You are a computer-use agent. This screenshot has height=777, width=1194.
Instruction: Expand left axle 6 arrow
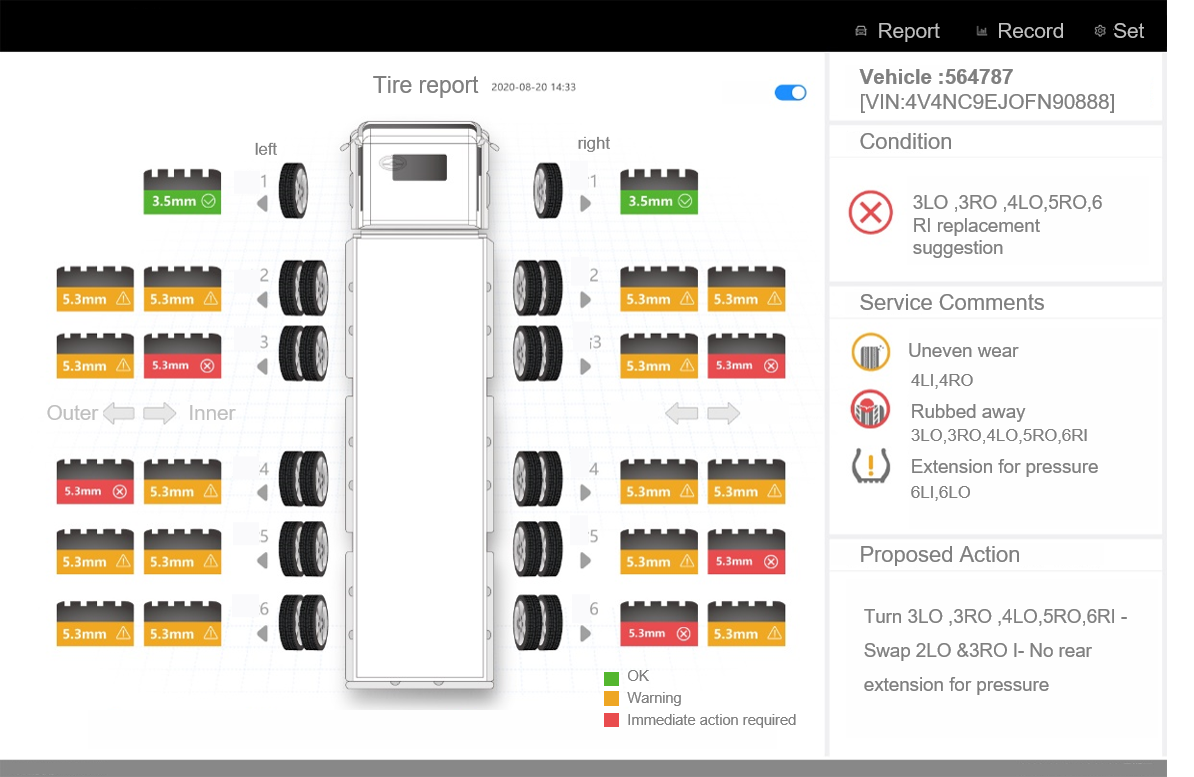click(262, 633)
